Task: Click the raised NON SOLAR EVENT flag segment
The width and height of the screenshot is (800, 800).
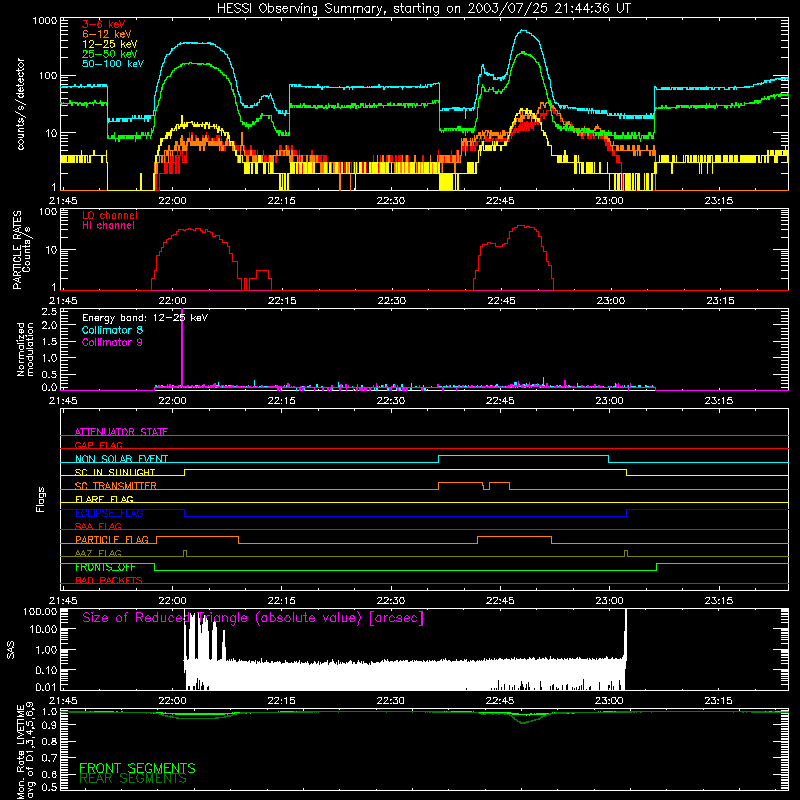Action: click(x=523, y=456)
